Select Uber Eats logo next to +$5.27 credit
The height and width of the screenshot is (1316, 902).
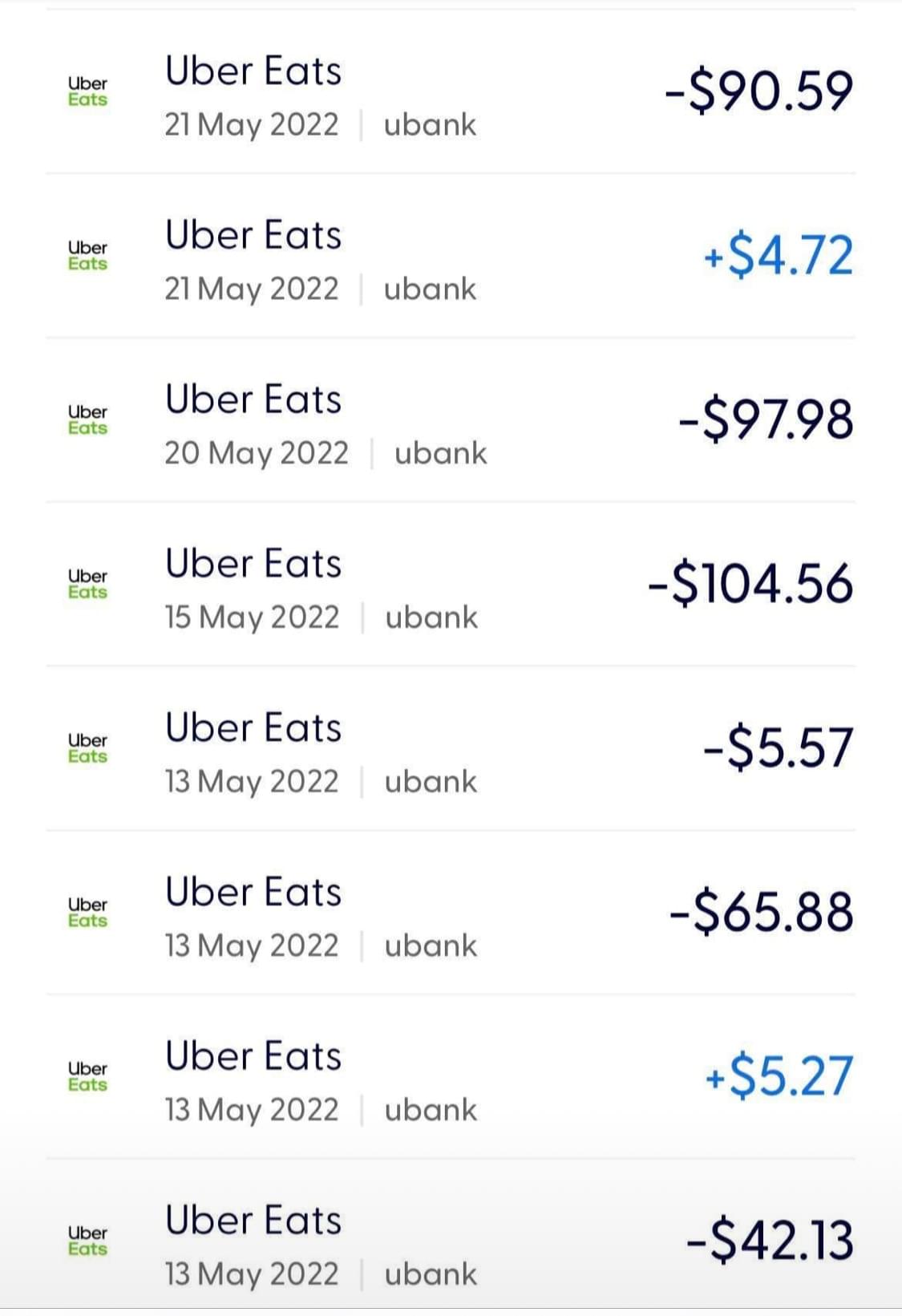pos(87,1076)
